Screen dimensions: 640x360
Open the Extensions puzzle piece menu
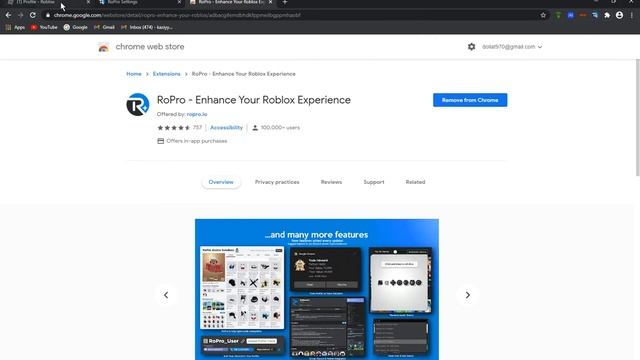click(607, 15)
